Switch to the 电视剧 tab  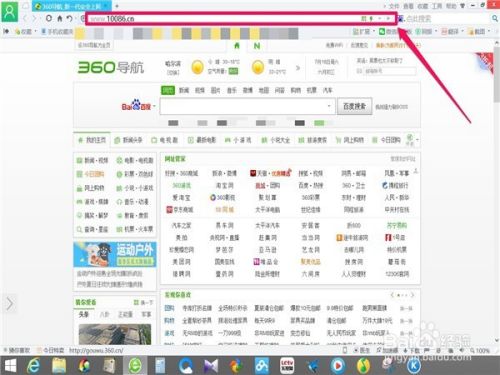tap(165, 140)
